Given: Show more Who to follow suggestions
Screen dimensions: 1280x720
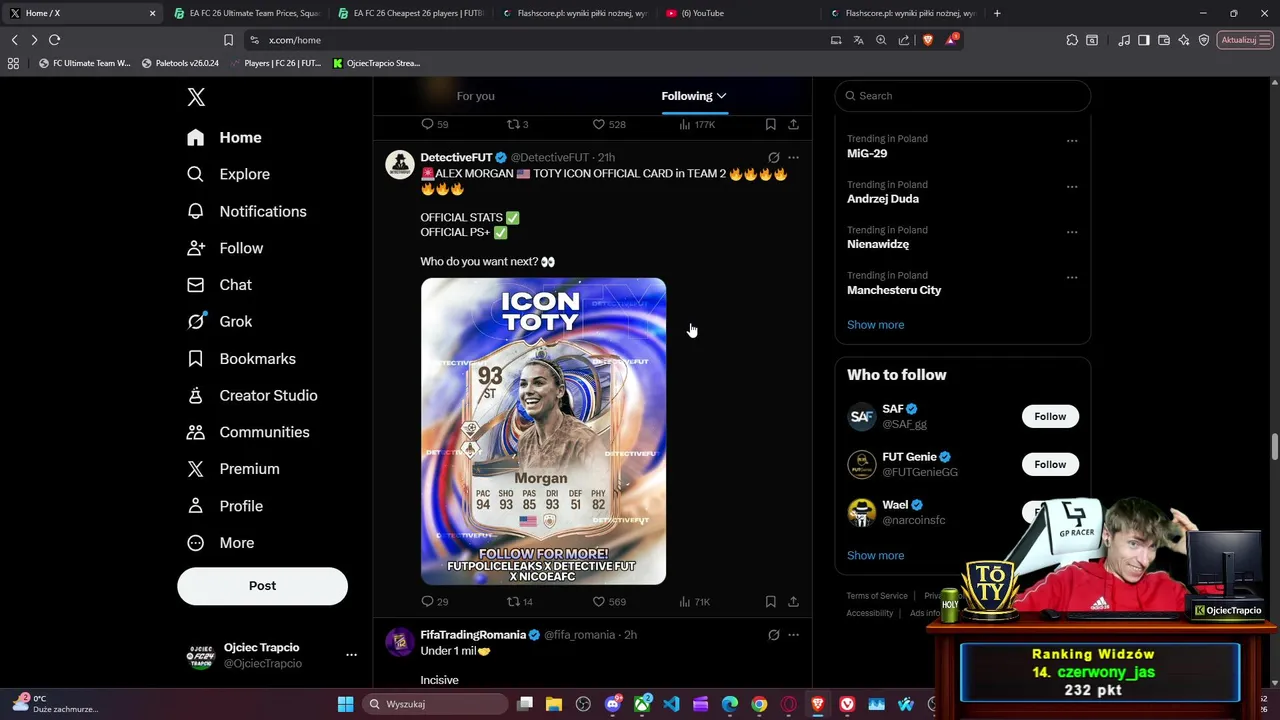Looking at the screenshot, I should pos(875,556).
